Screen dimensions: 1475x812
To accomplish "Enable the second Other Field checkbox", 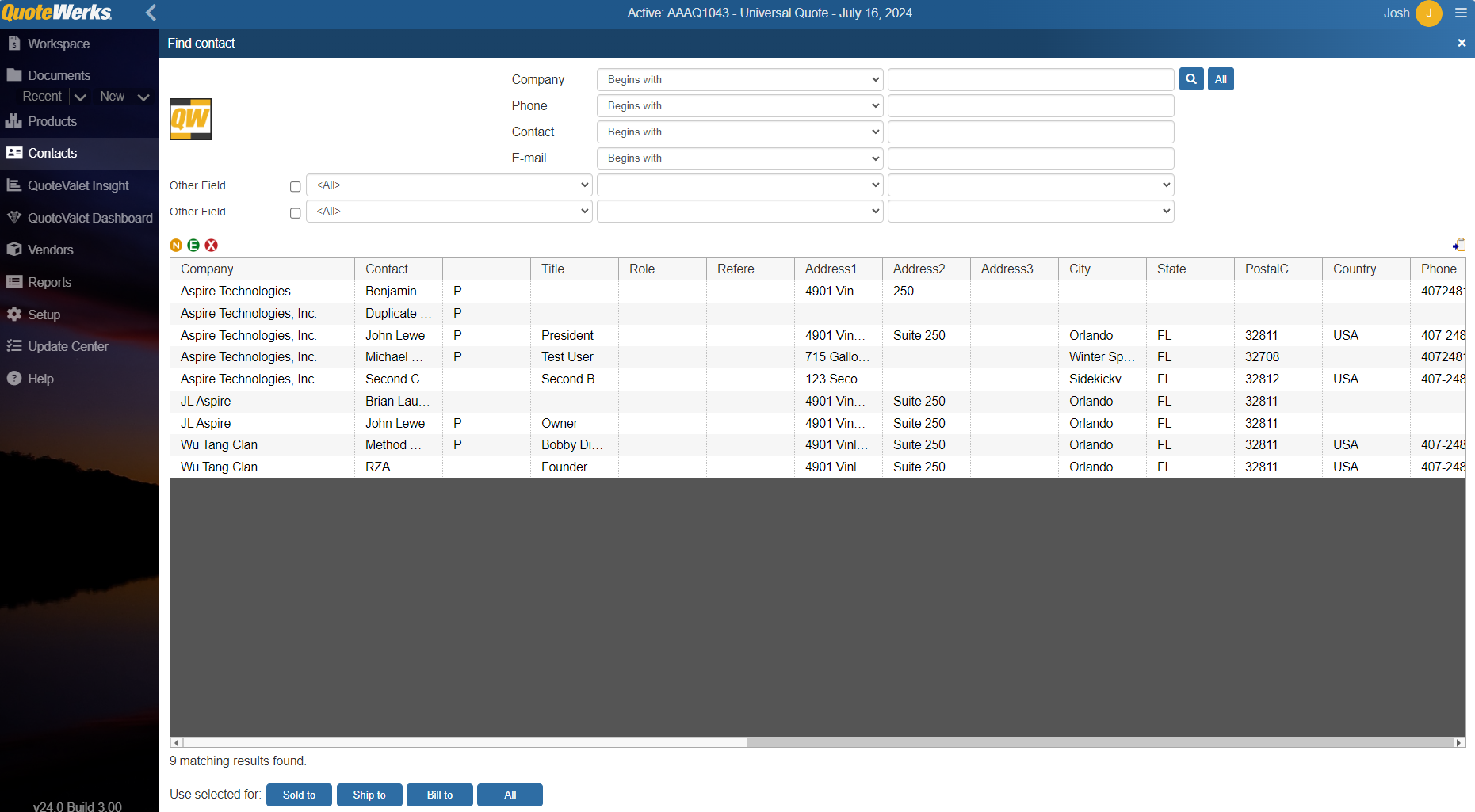I will pyautogui.click(x=296, y=213).
